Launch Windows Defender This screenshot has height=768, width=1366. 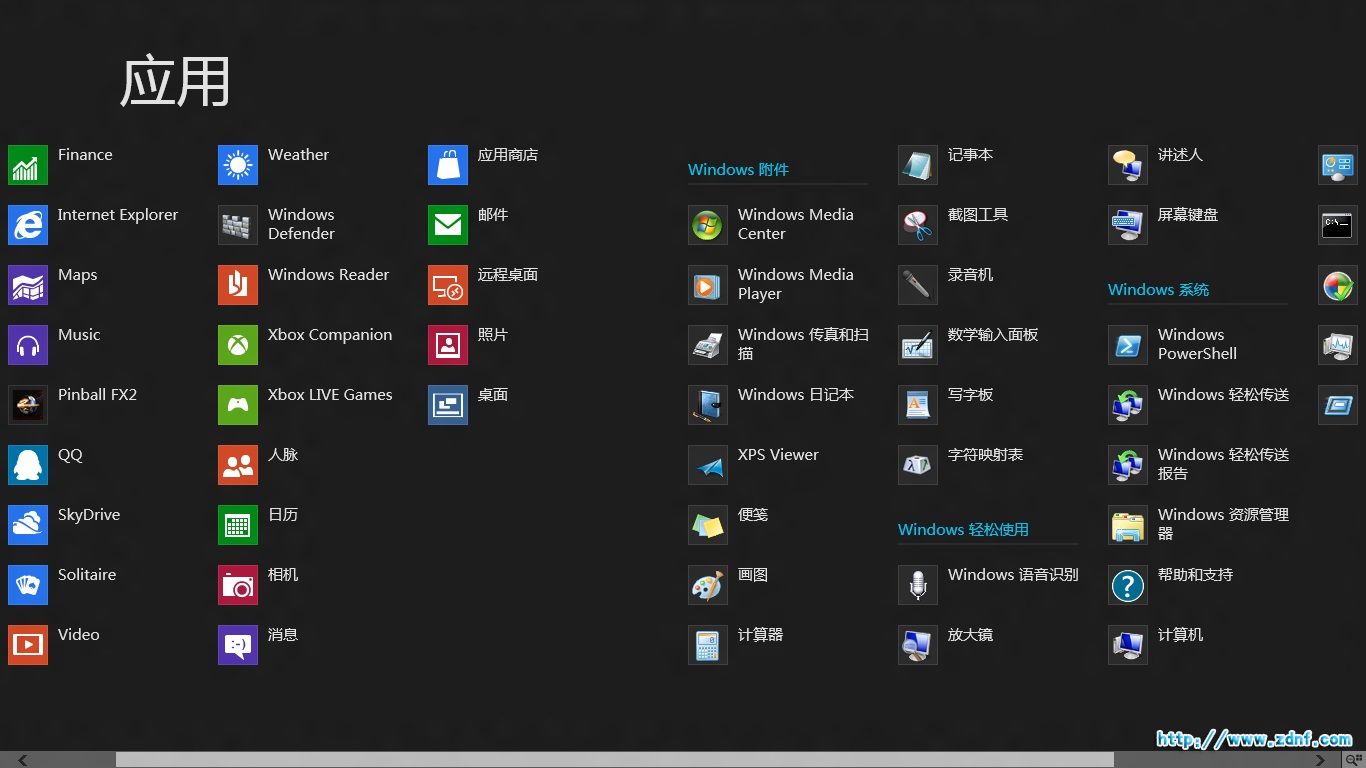pos(238,225)
